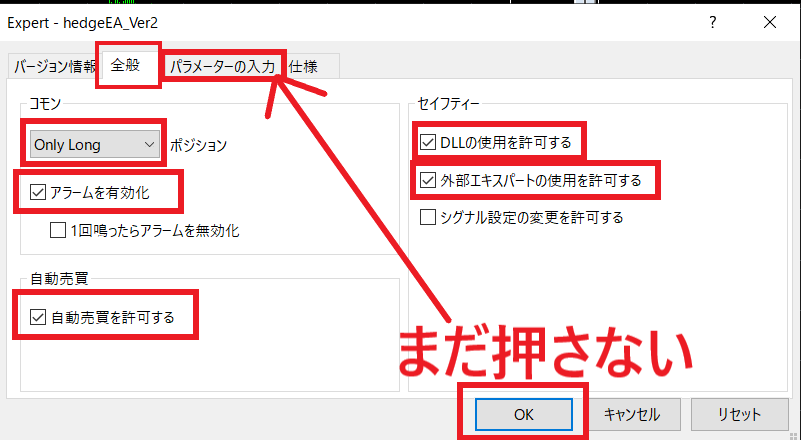Toggle アラームを有効化 checkbox
Viewport: 801px width, 440px height.
(x=37, y=193)
